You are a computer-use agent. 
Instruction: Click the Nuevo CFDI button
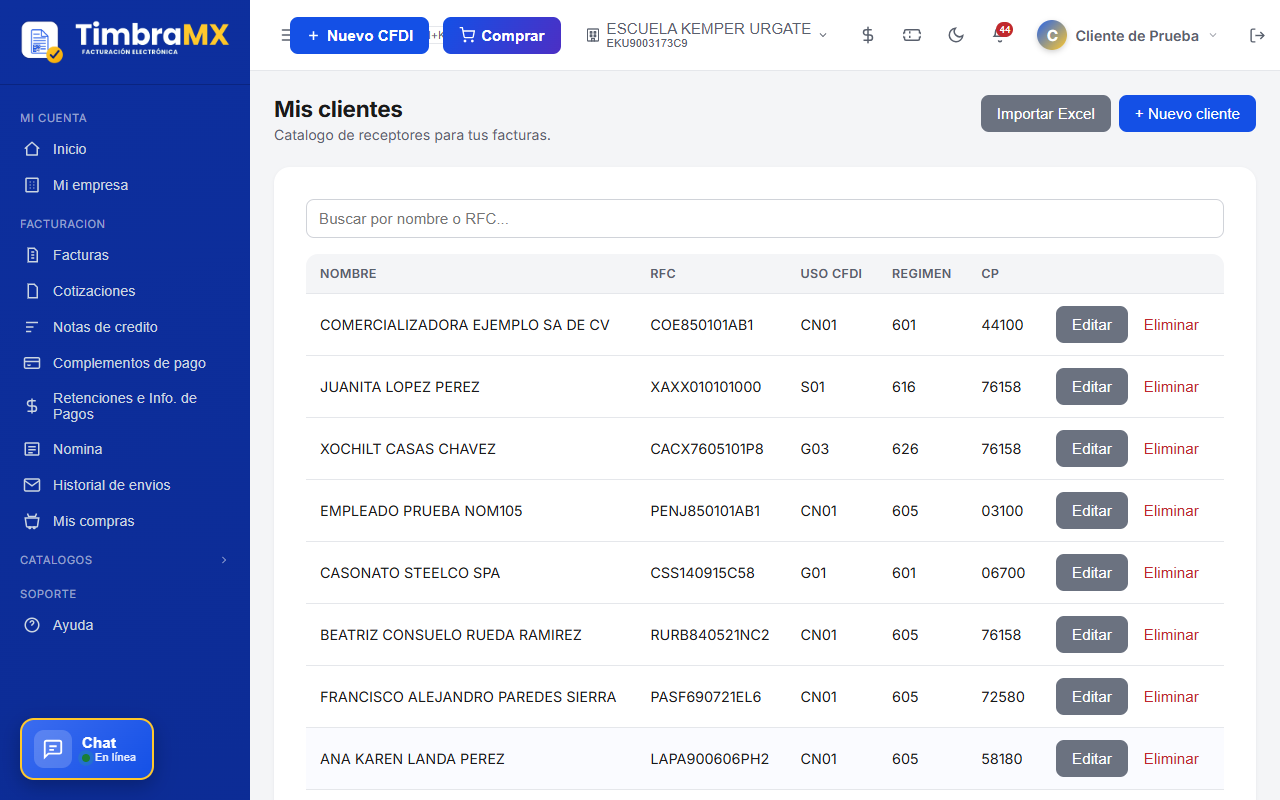pos(359,35)
